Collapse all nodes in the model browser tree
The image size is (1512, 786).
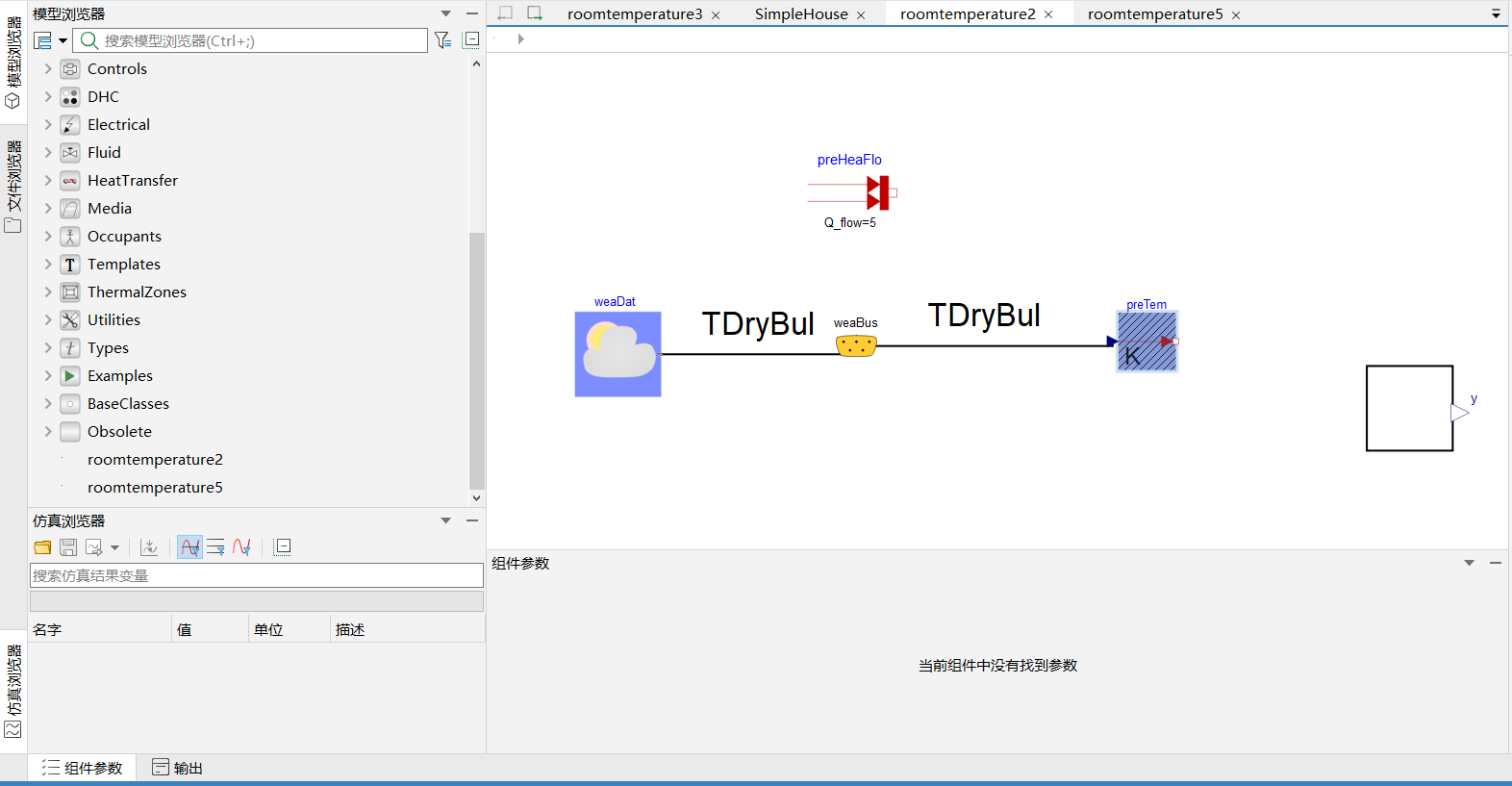pos(471,40)
